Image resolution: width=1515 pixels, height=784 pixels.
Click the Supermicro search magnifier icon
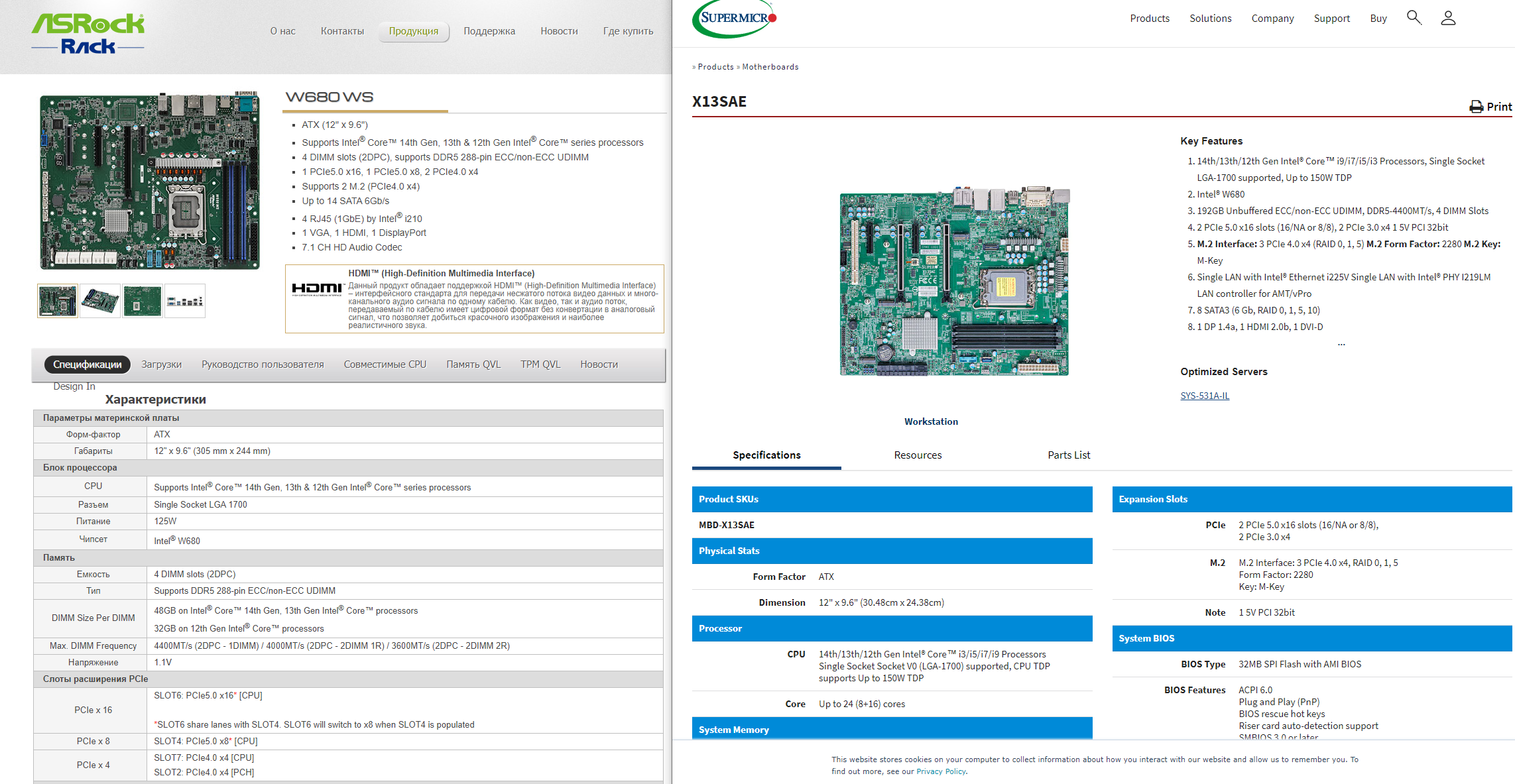point(1414,18)
